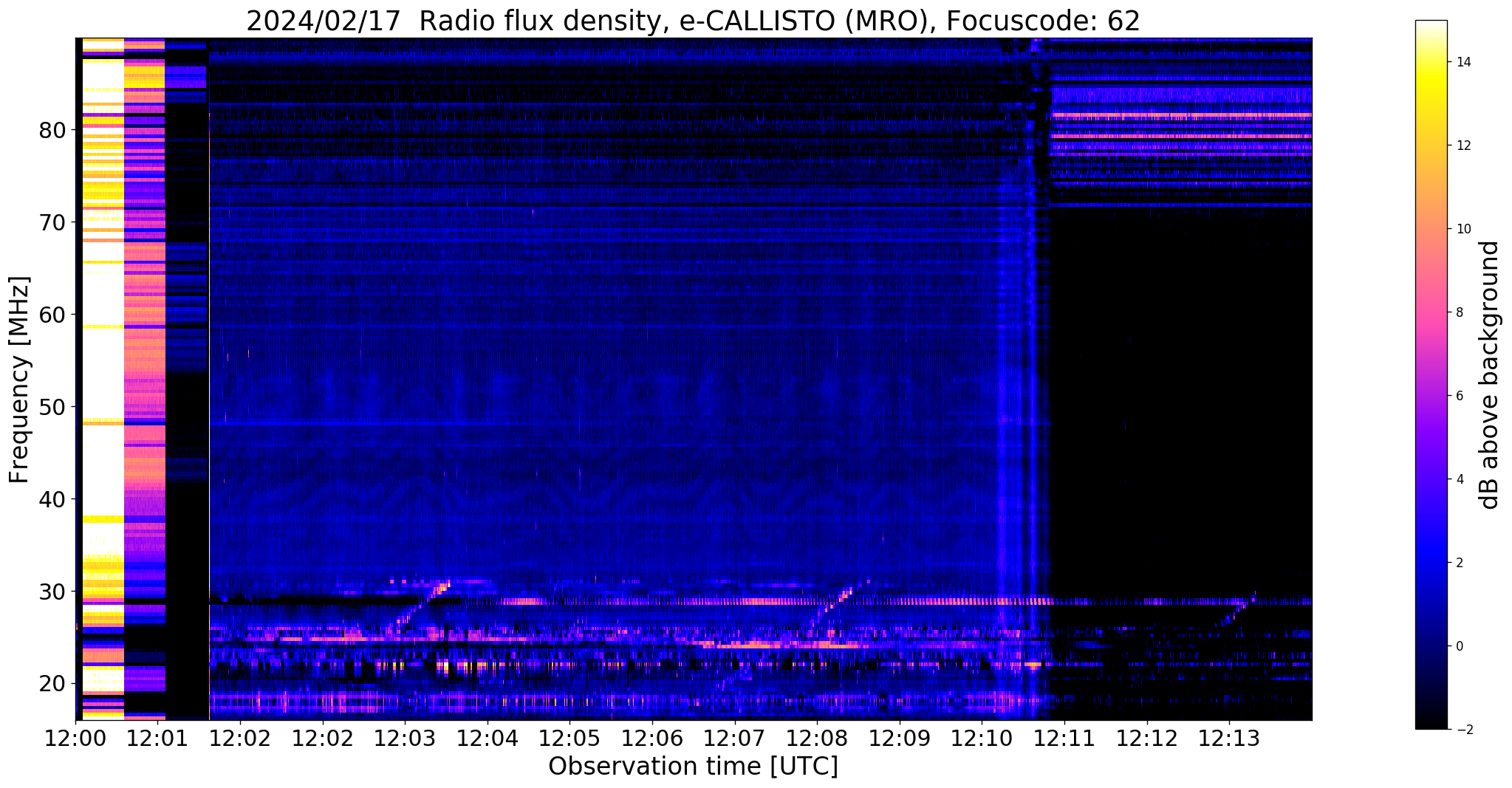1512x788 pixels.
Task: Click the 40 MHz frequency tick label
Action: (x=52, y=500)
